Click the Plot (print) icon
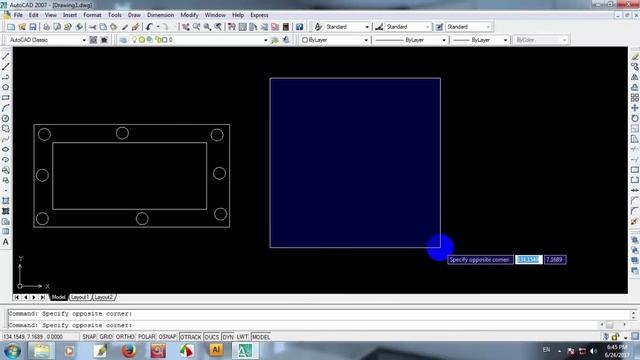Viewport: 640px width, 360px height. click(x=46, y=27)
